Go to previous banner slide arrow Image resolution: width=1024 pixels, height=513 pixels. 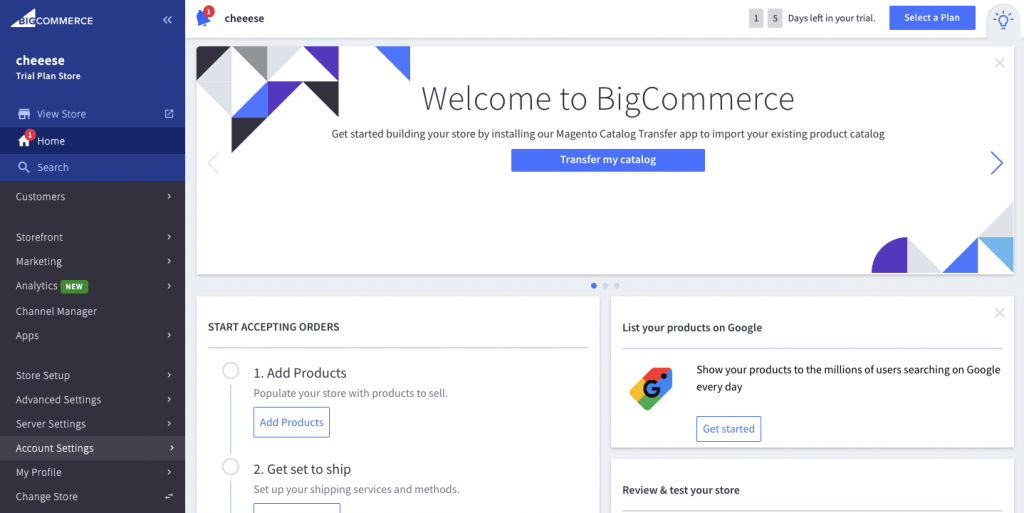pos(213,163)
